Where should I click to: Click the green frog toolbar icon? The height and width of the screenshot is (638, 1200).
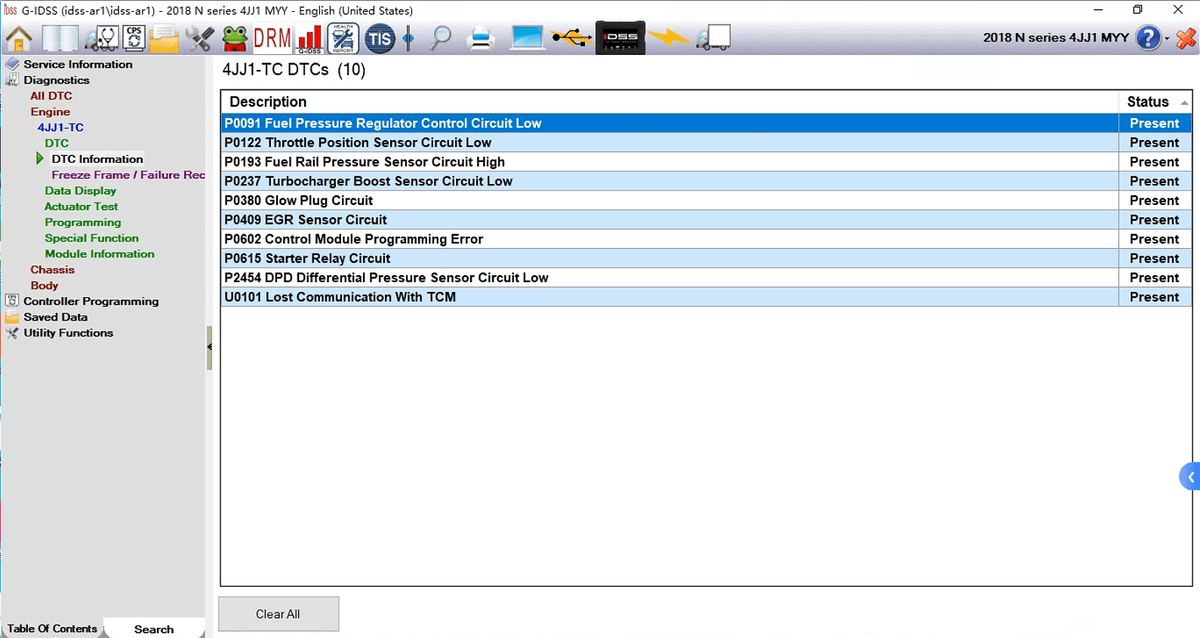[x=235, y=39]
